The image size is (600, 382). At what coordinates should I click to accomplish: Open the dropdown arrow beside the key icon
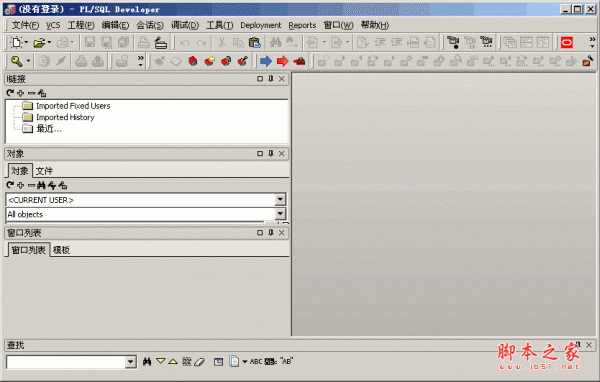(x=28, y=61)
